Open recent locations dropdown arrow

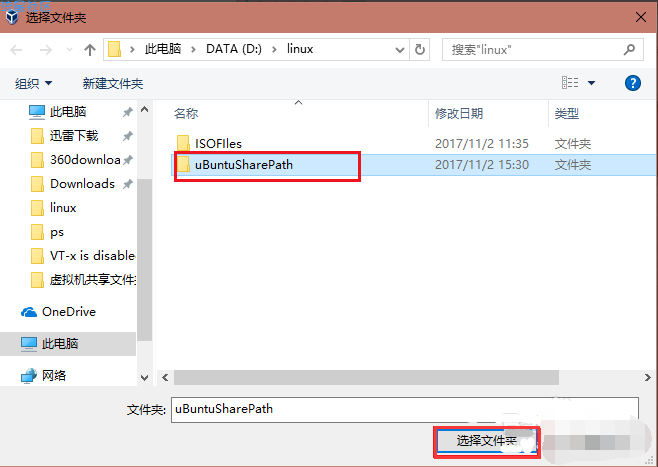[x=69, y=50]
